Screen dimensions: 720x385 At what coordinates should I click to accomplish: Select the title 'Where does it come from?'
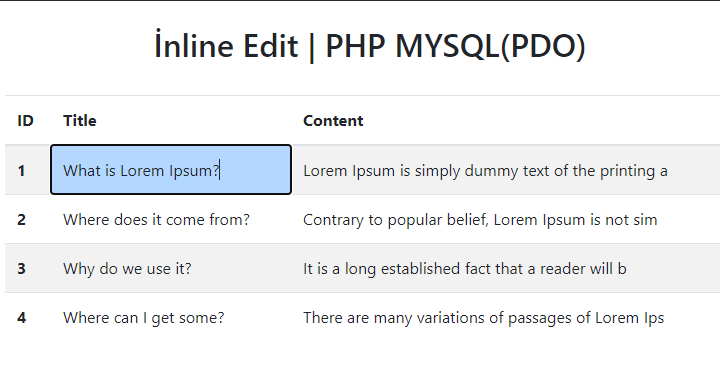(x=156, y=220)
